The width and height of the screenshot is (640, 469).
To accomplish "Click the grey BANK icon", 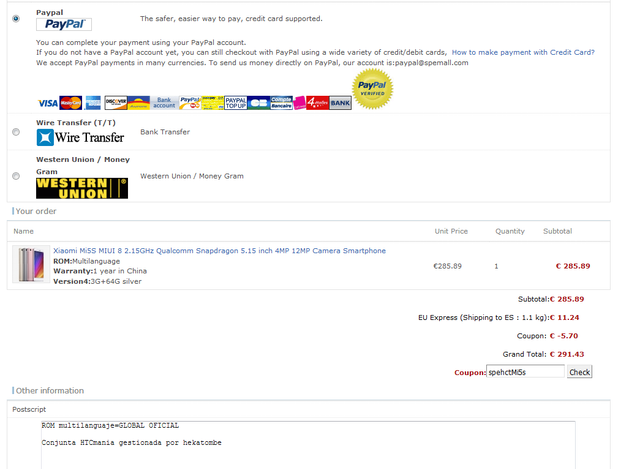I will click(x=340, y=103).
